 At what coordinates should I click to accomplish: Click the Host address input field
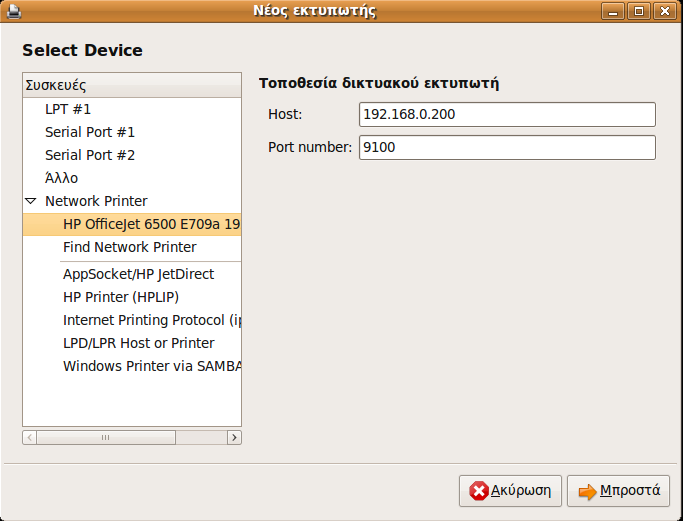pos(507,115)
